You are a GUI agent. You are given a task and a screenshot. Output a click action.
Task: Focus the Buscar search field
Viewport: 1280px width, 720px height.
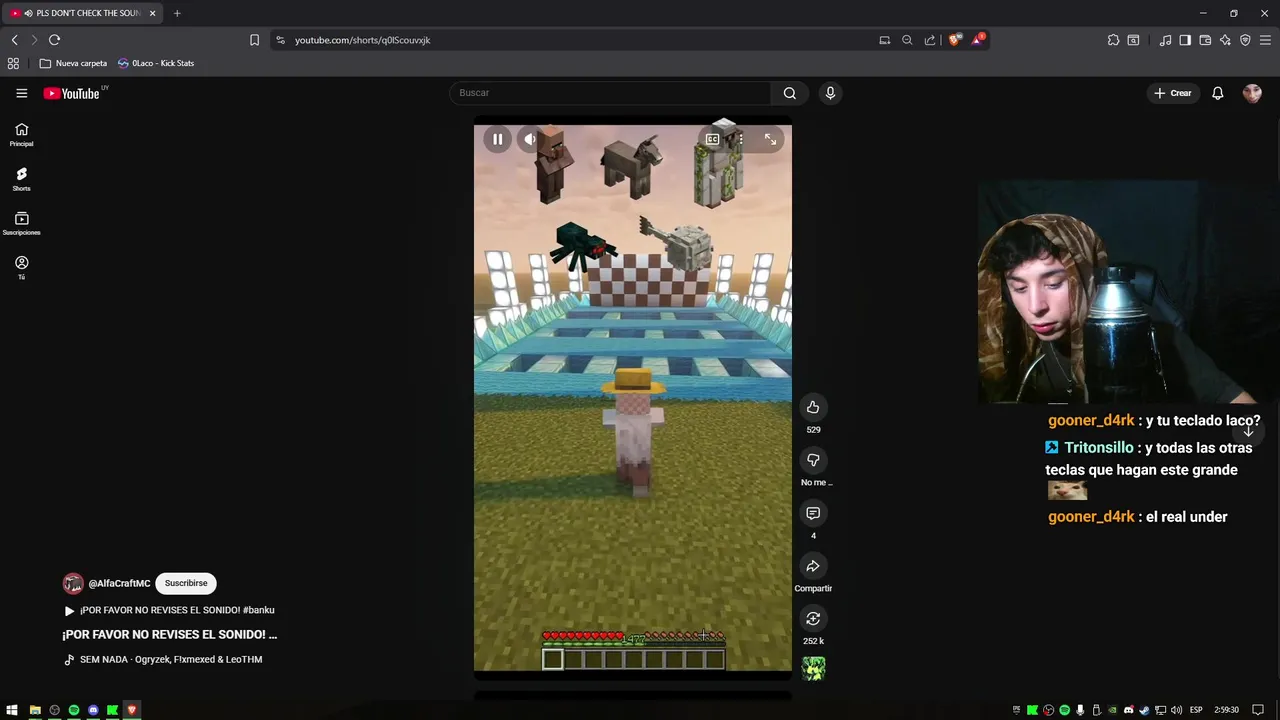point(610,93)
